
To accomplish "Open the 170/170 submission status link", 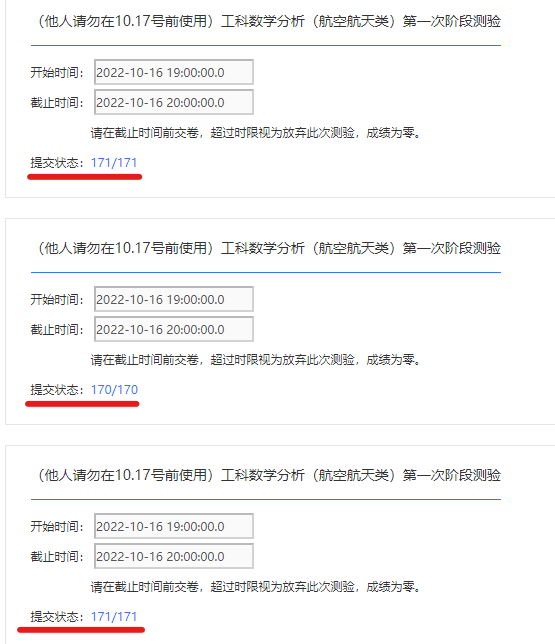I will (x=114, y=389).
